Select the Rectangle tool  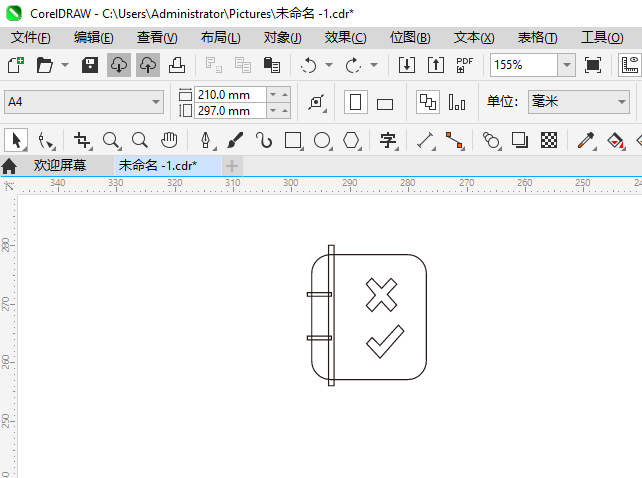pos(294,140)
